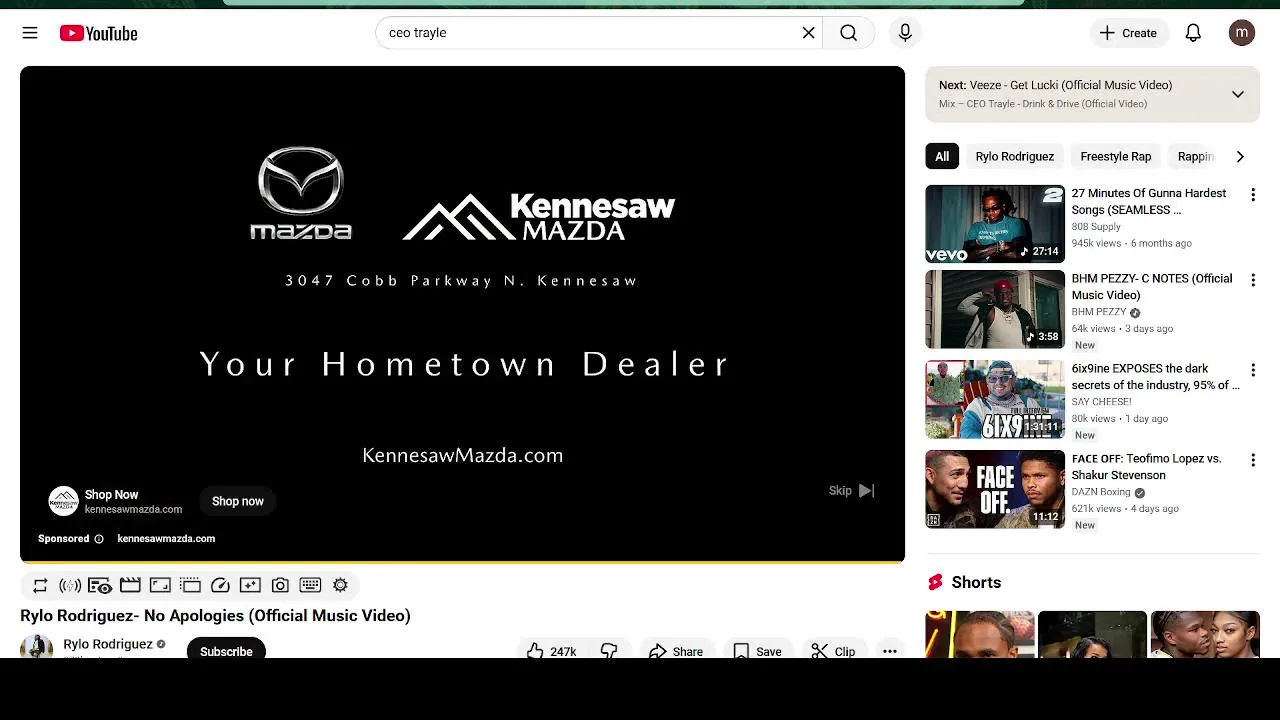
Task: Start voice search with microphone
Action: point(905,33)
